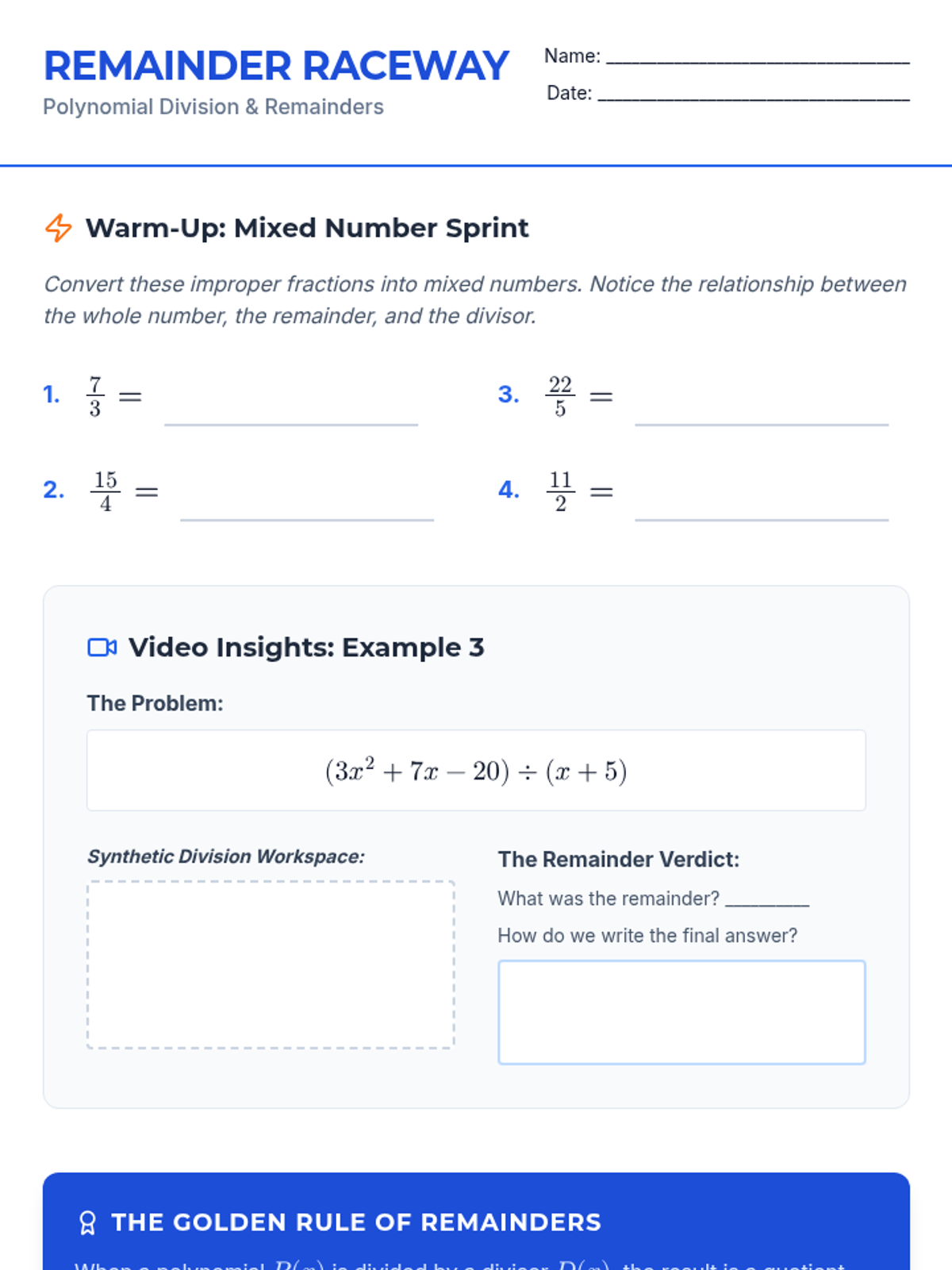Click the problem expression (3x²+7x−20)÷(x+5)
The height and width of the screenshot is (1270, 952).
[x=476, y=771]
